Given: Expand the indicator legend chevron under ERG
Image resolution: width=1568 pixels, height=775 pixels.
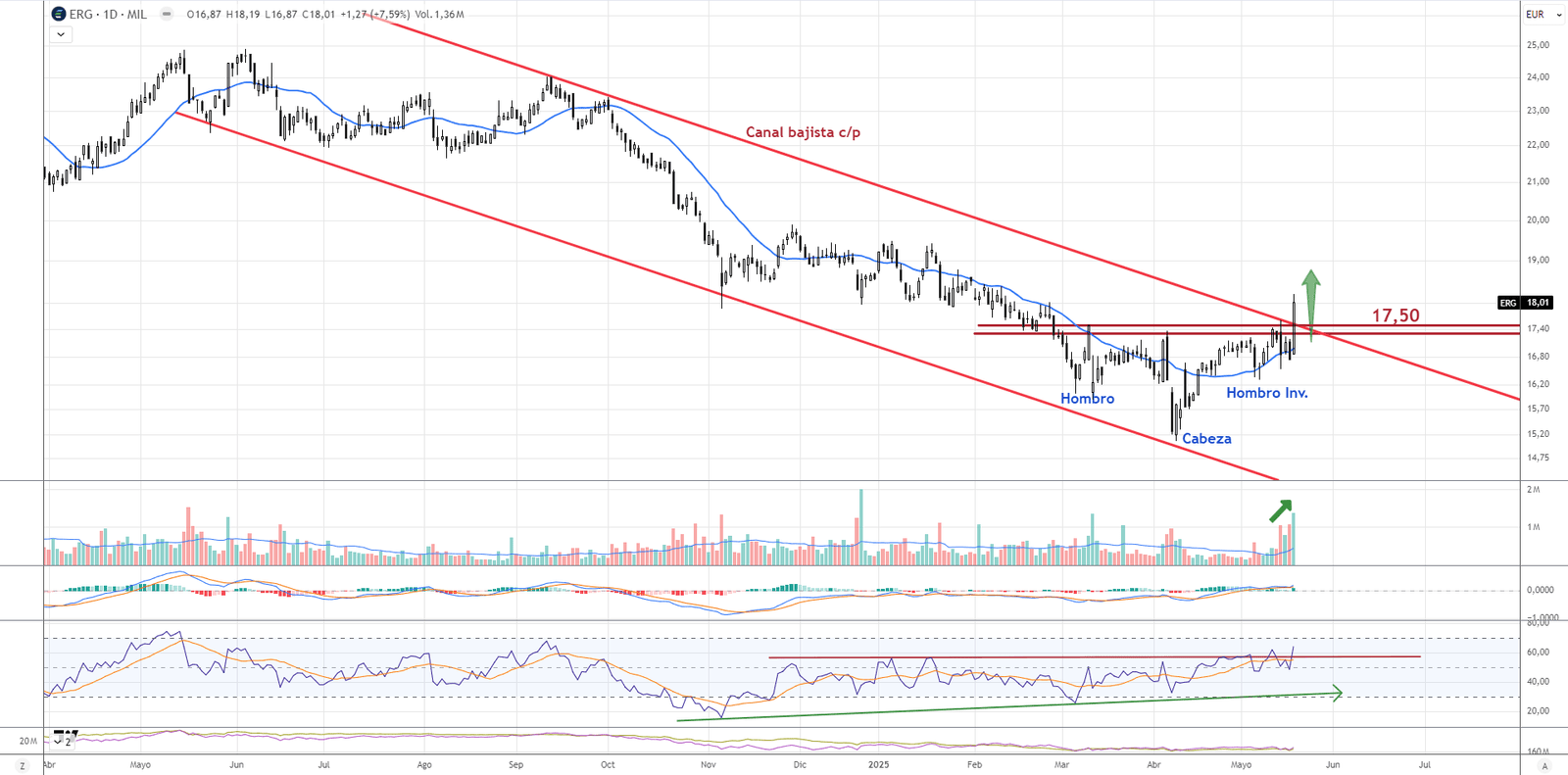Looking at the screenshot, I should coord(61,34).
